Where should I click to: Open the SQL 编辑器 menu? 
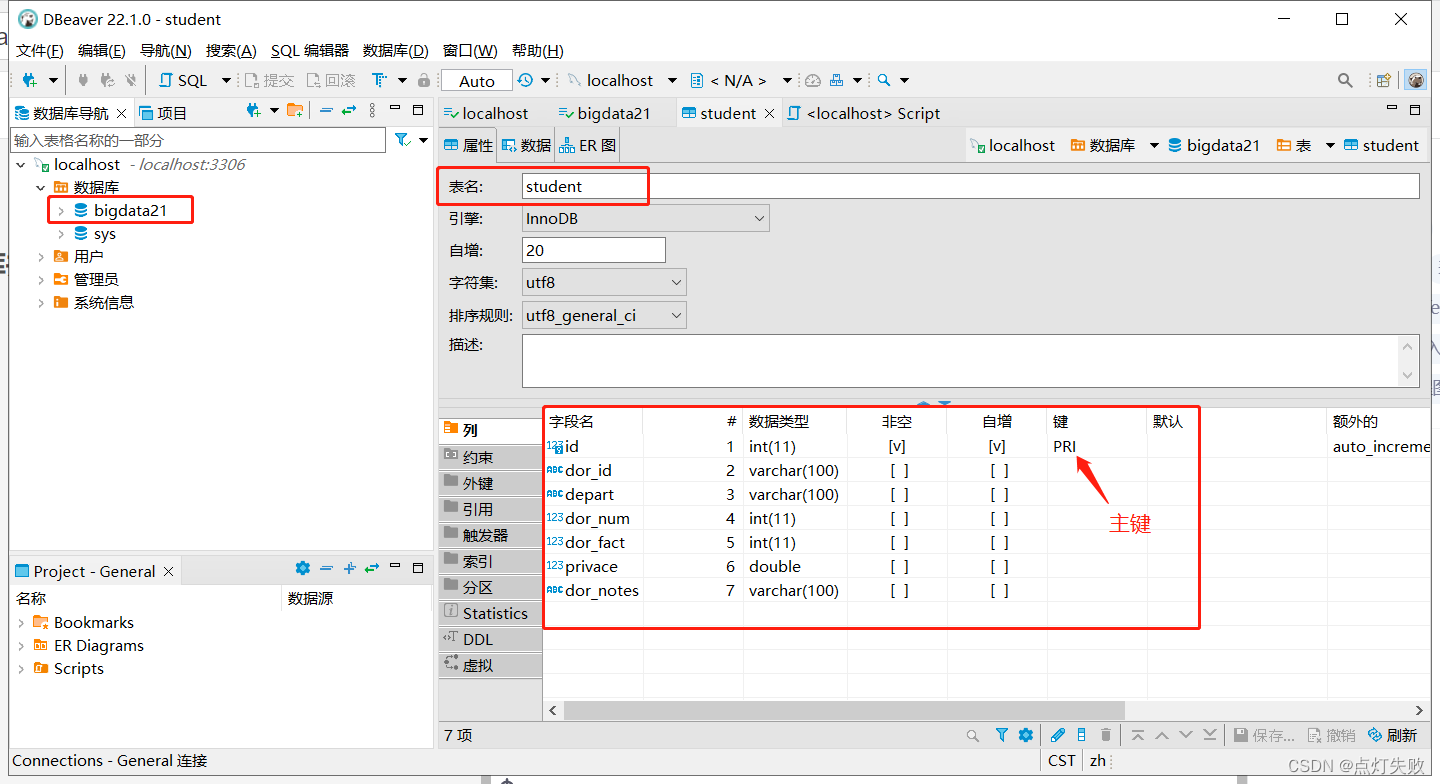point(310,50)
